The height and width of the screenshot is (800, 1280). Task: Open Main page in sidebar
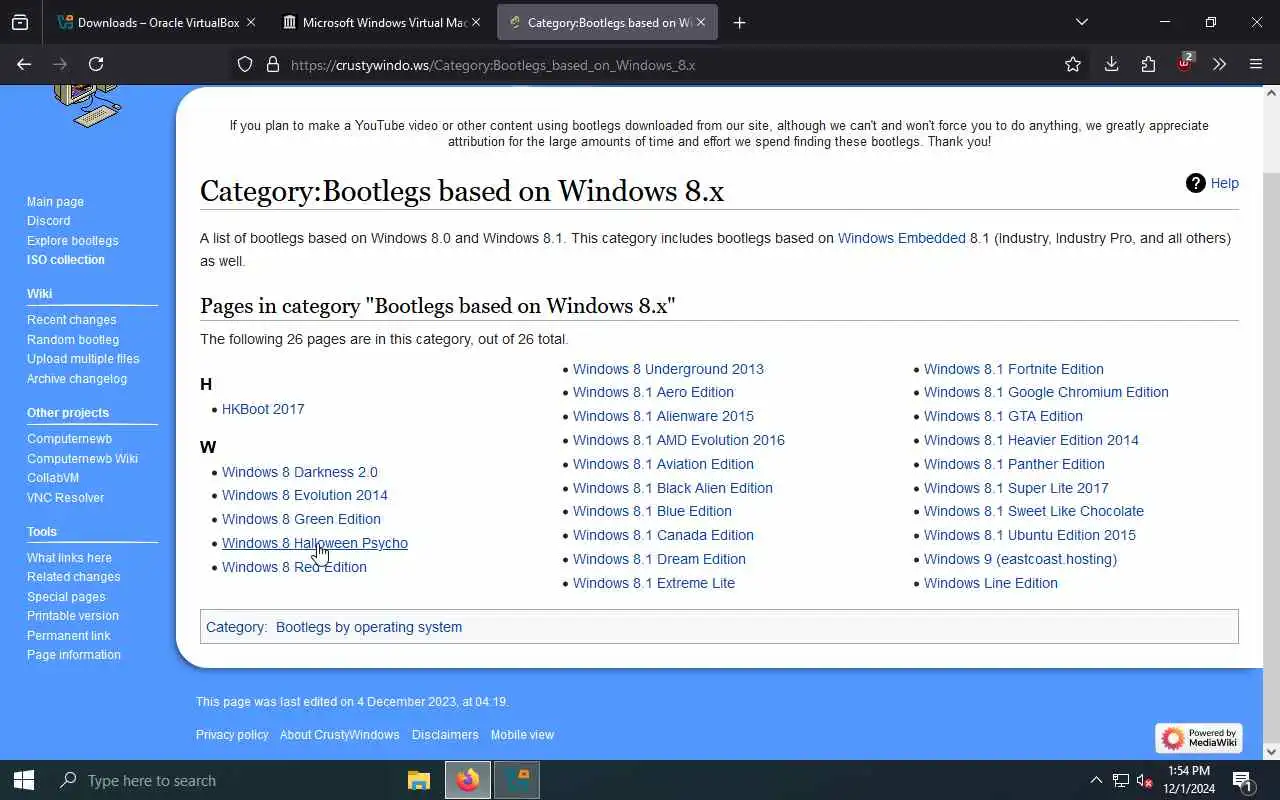(55, 201)
